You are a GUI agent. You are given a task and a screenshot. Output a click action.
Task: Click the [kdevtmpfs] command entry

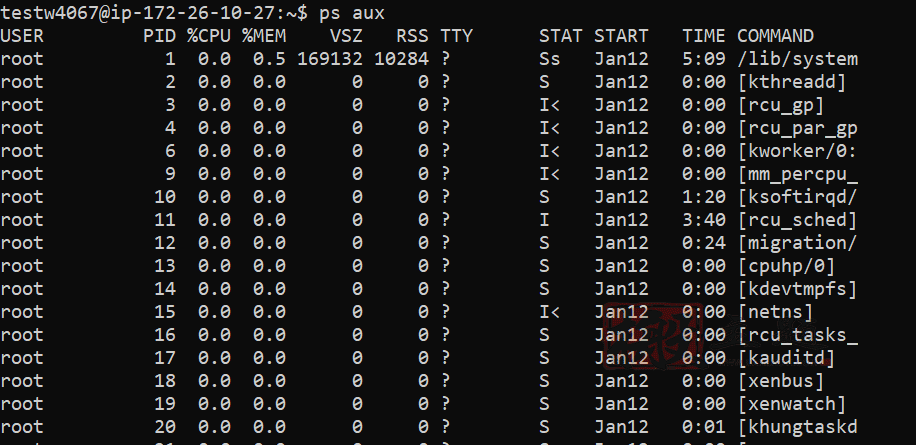coord(797,288)
